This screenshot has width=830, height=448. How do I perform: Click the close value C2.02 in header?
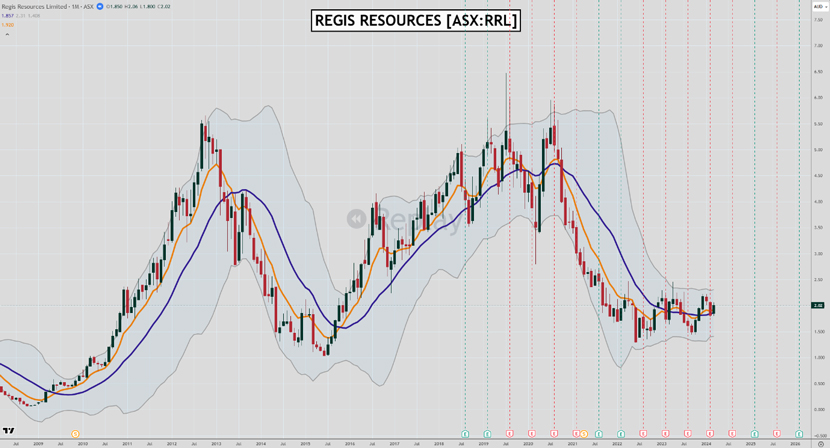pyautogui.click(x=164, y=6)
